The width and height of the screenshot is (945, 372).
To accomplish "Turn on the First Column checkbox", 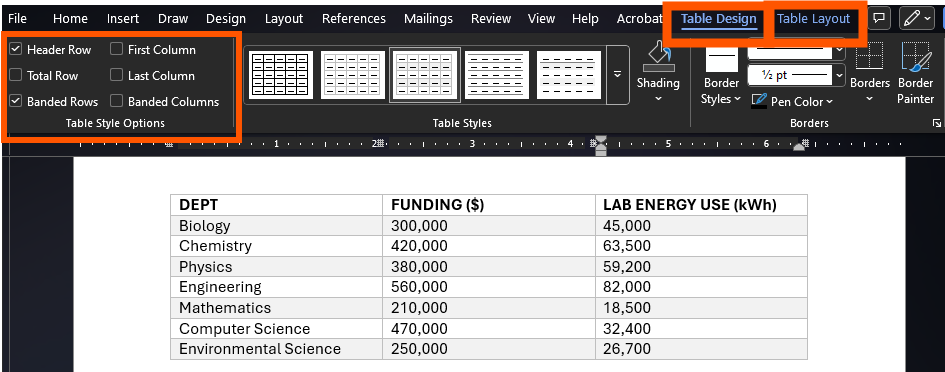I will [x=116, y=49].
